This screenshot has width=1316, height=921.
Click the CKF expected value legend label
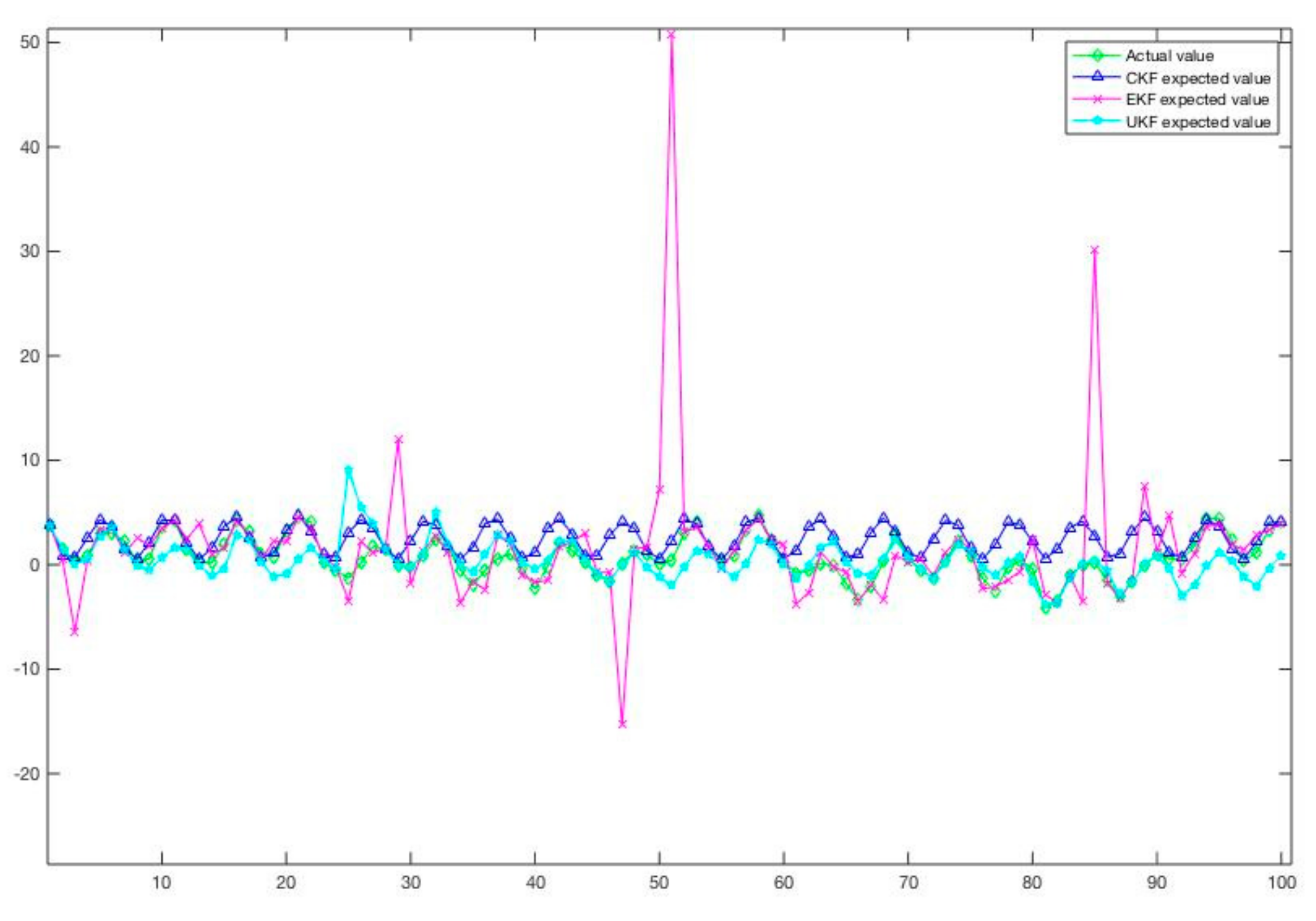point(1197,78)
